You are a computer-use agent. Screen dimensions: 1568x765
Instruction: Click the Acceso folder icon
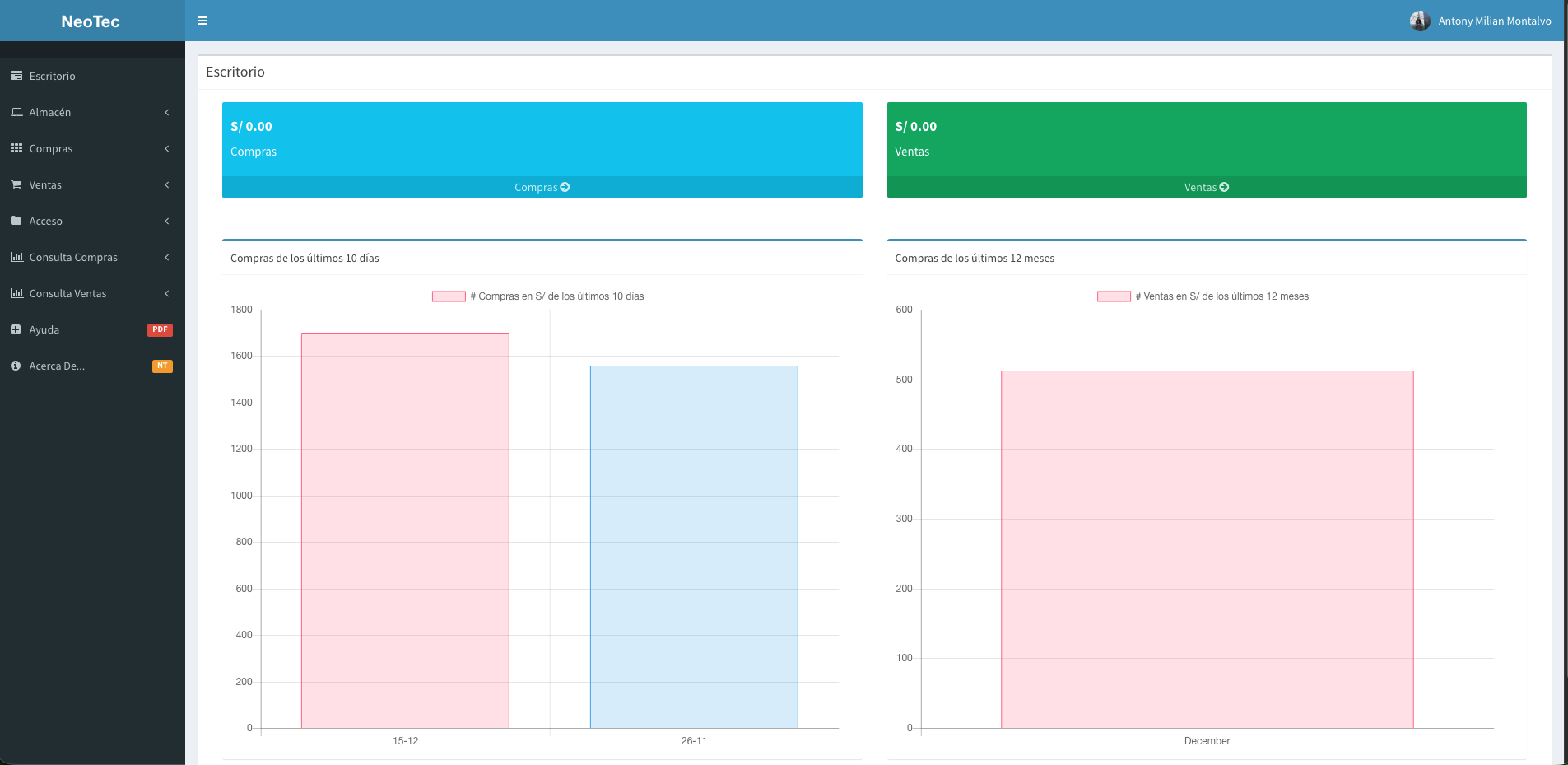tap(16, 221)
